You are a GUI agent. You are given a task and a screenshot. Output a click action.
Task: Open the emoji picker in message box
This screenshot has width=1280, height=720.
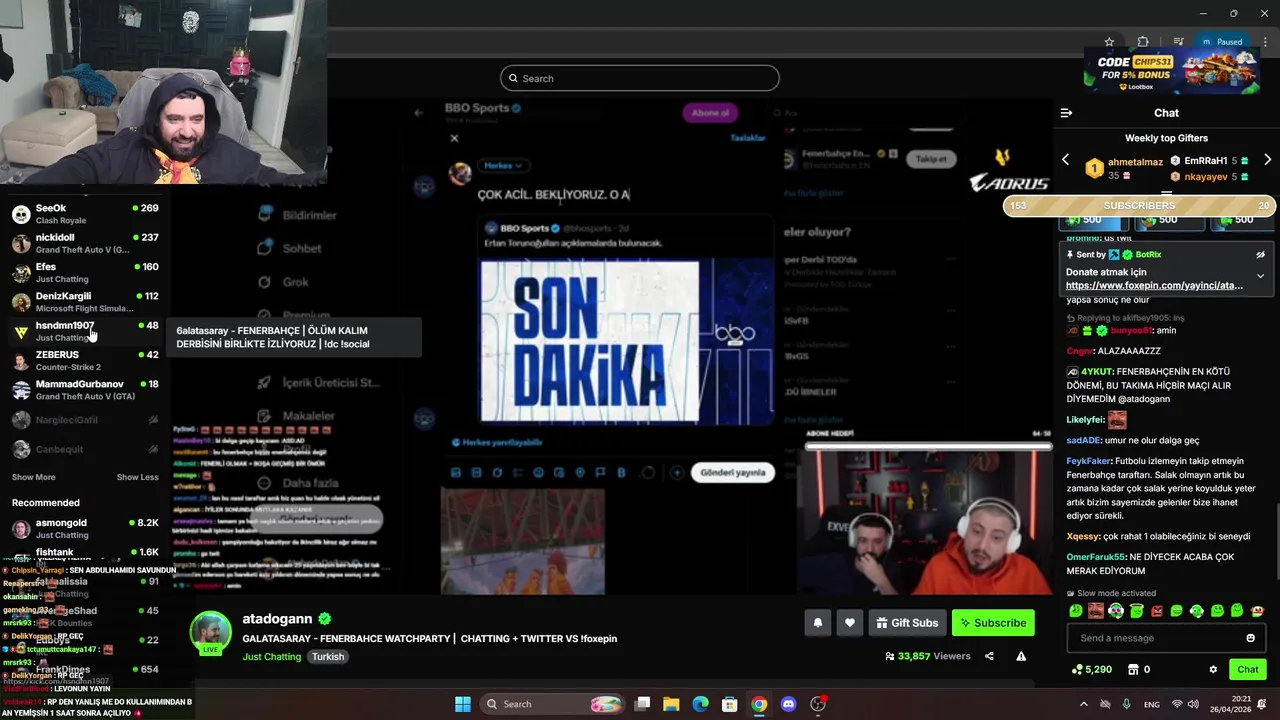click(1250, 638)
